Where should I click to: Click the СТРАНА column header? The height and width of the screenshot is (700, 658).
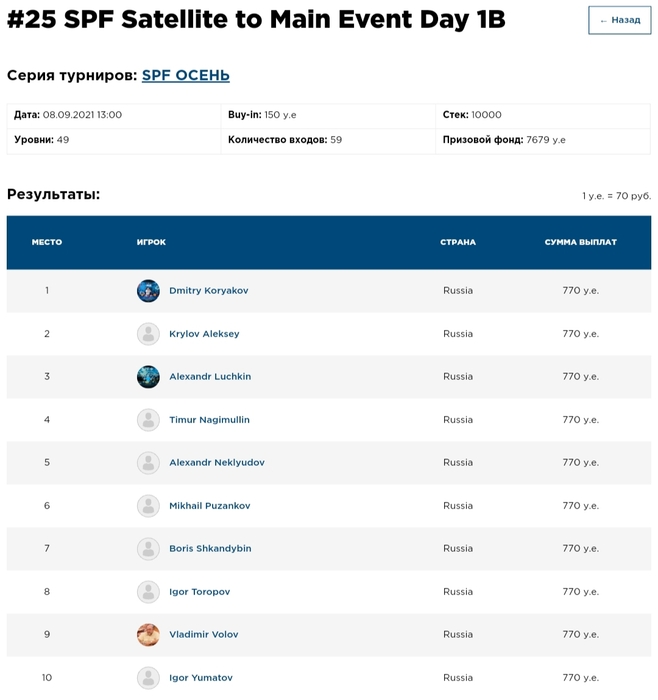coord(458,242)
